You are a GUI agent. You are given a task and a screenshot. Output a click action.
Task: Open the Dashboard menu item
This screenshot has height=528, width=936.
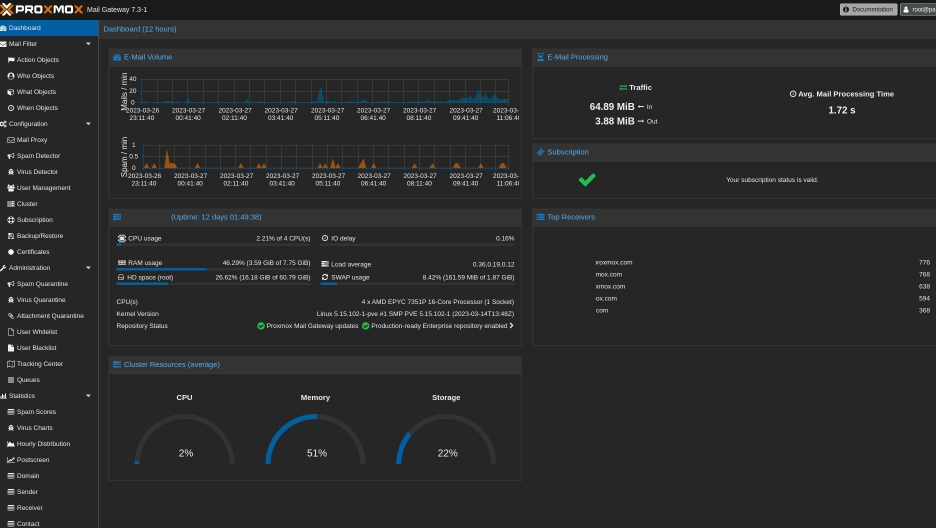[25, 28]
